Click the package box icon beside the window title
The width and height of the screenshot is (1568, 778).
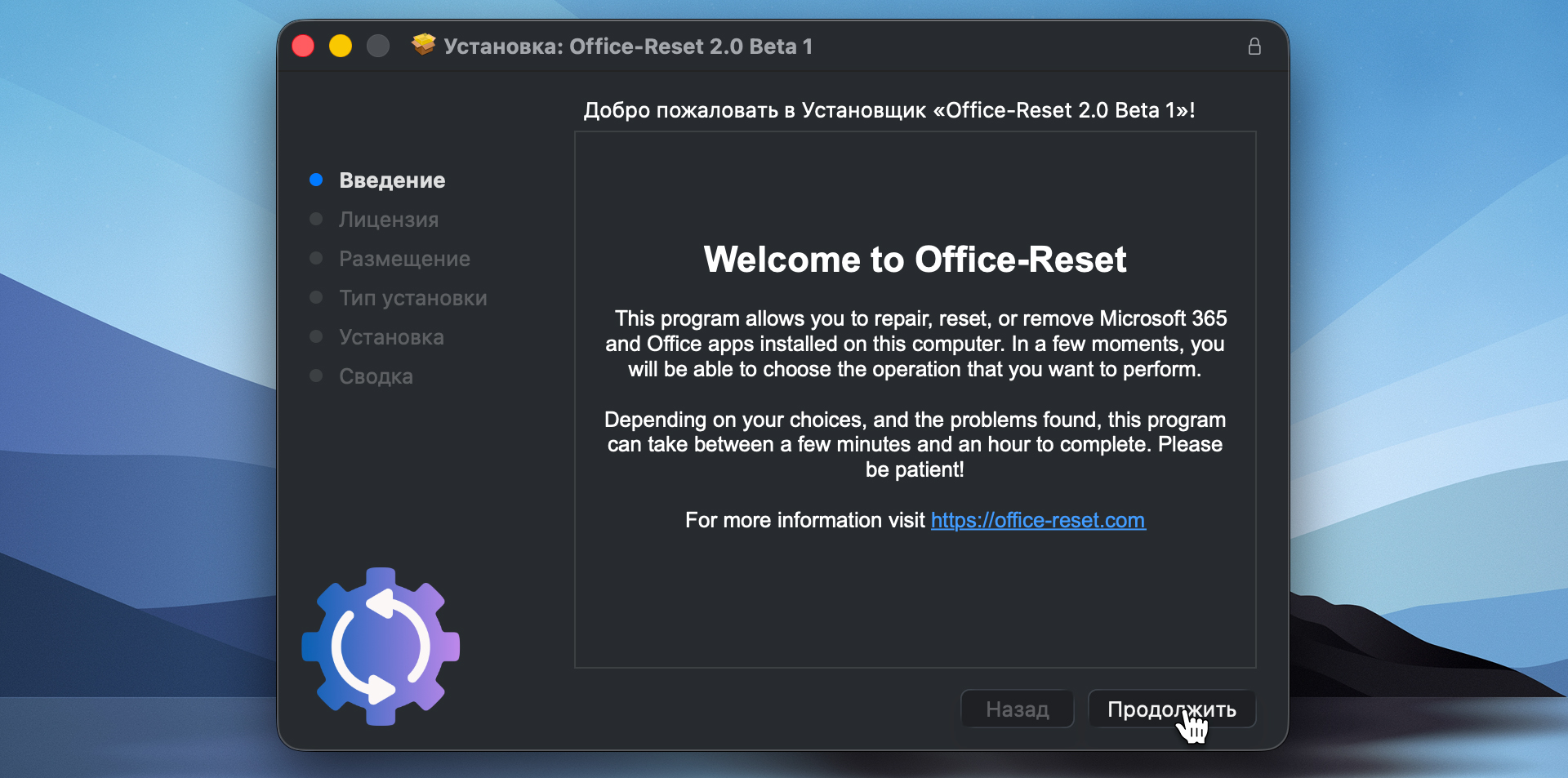coord(423,46)
